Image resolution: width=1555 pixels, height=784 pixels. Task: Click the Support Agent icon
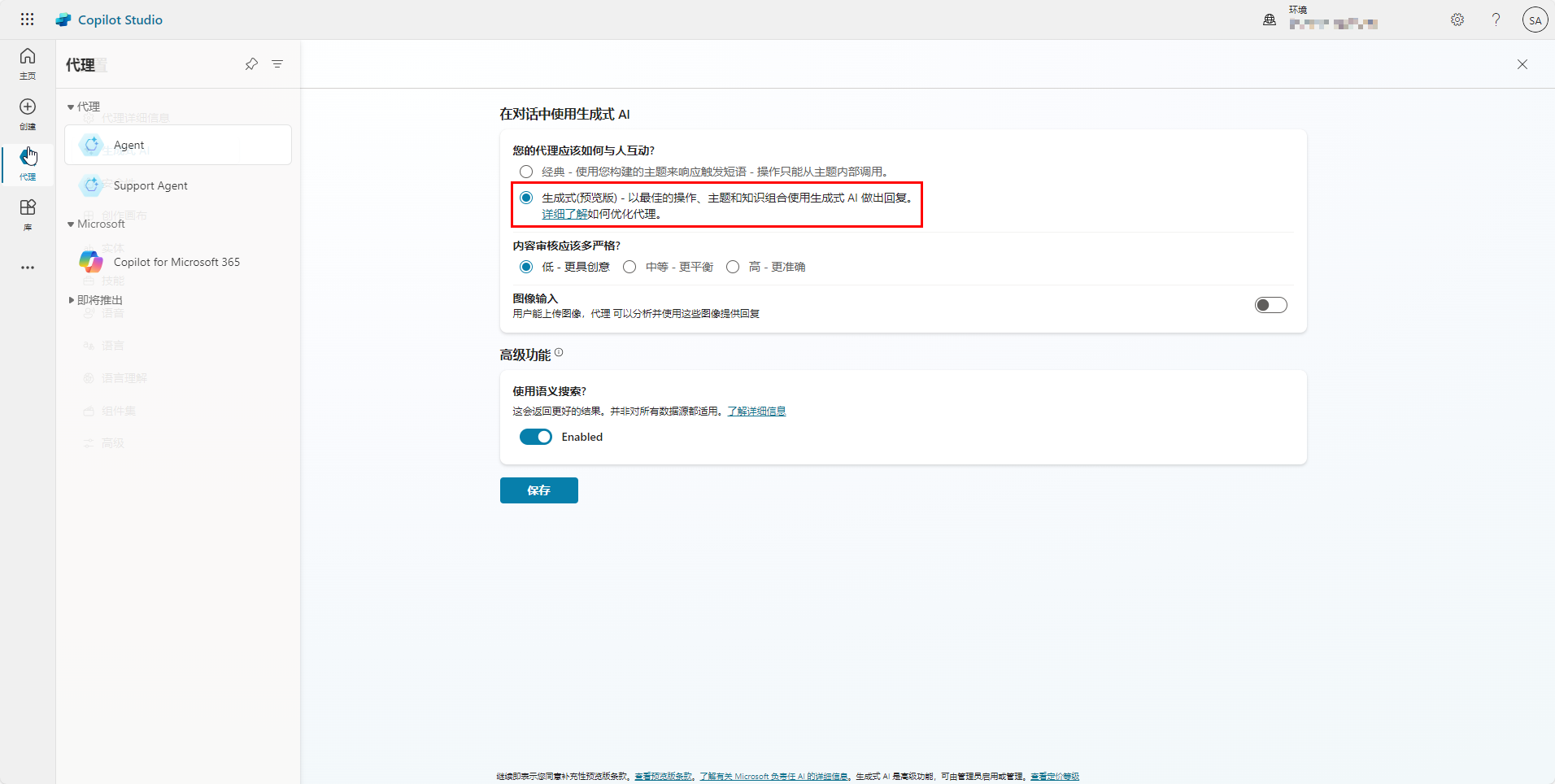(91, 185)
